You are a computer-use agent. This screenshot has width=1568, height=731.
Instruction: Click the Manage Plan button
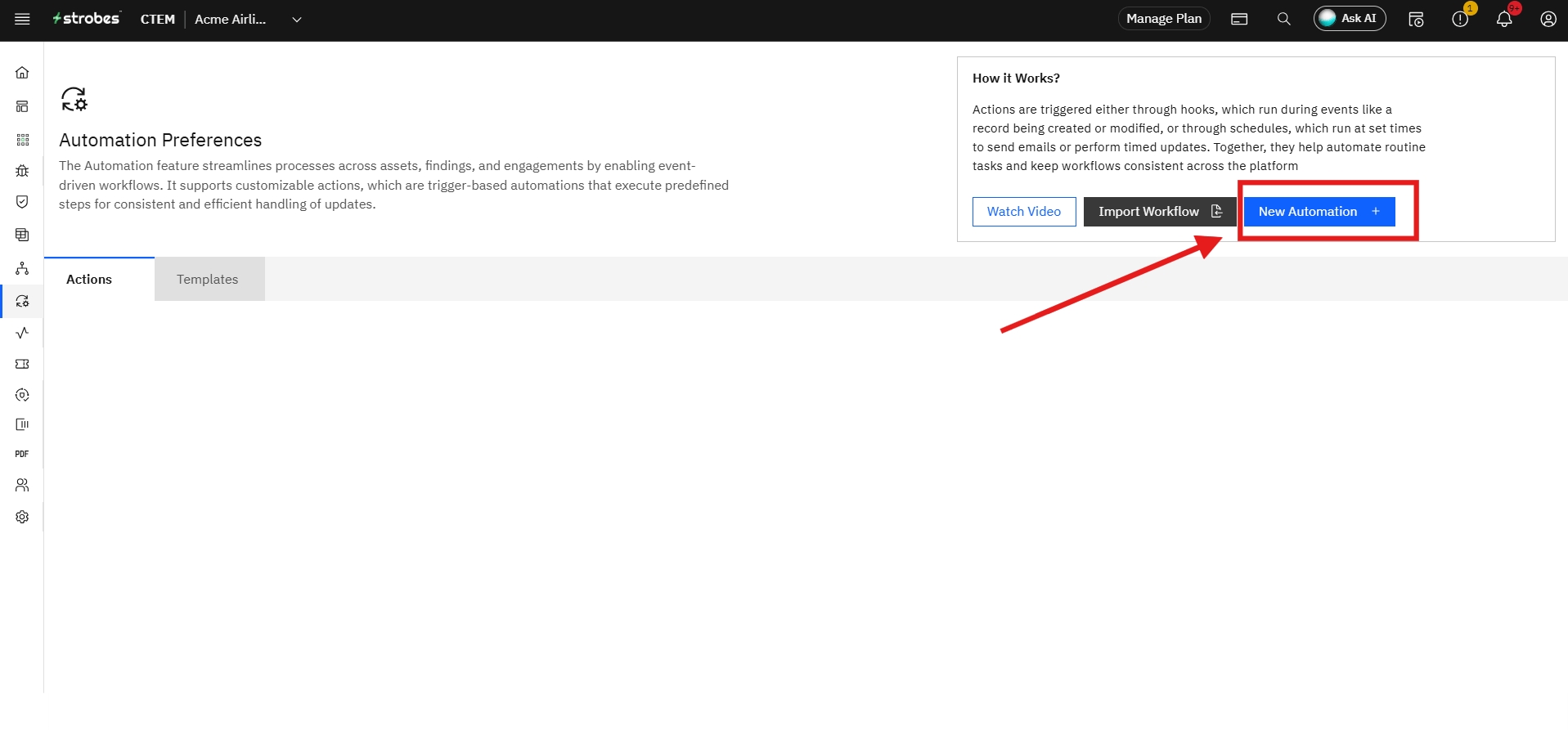click(x=1164, y=19)
